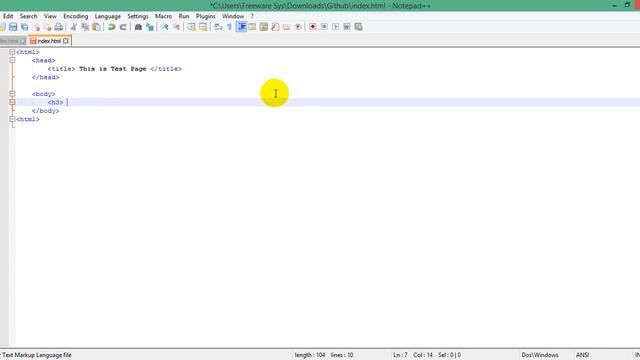
Task: Click the Paste clipboard icon
Action: [x=96, y=27]
